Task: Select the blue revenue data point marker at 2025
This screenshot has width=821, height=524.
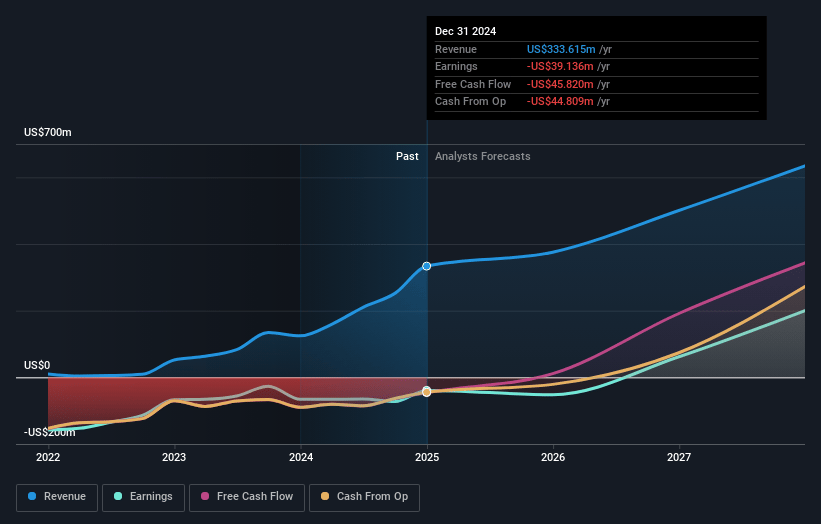Action: point(427,266)
